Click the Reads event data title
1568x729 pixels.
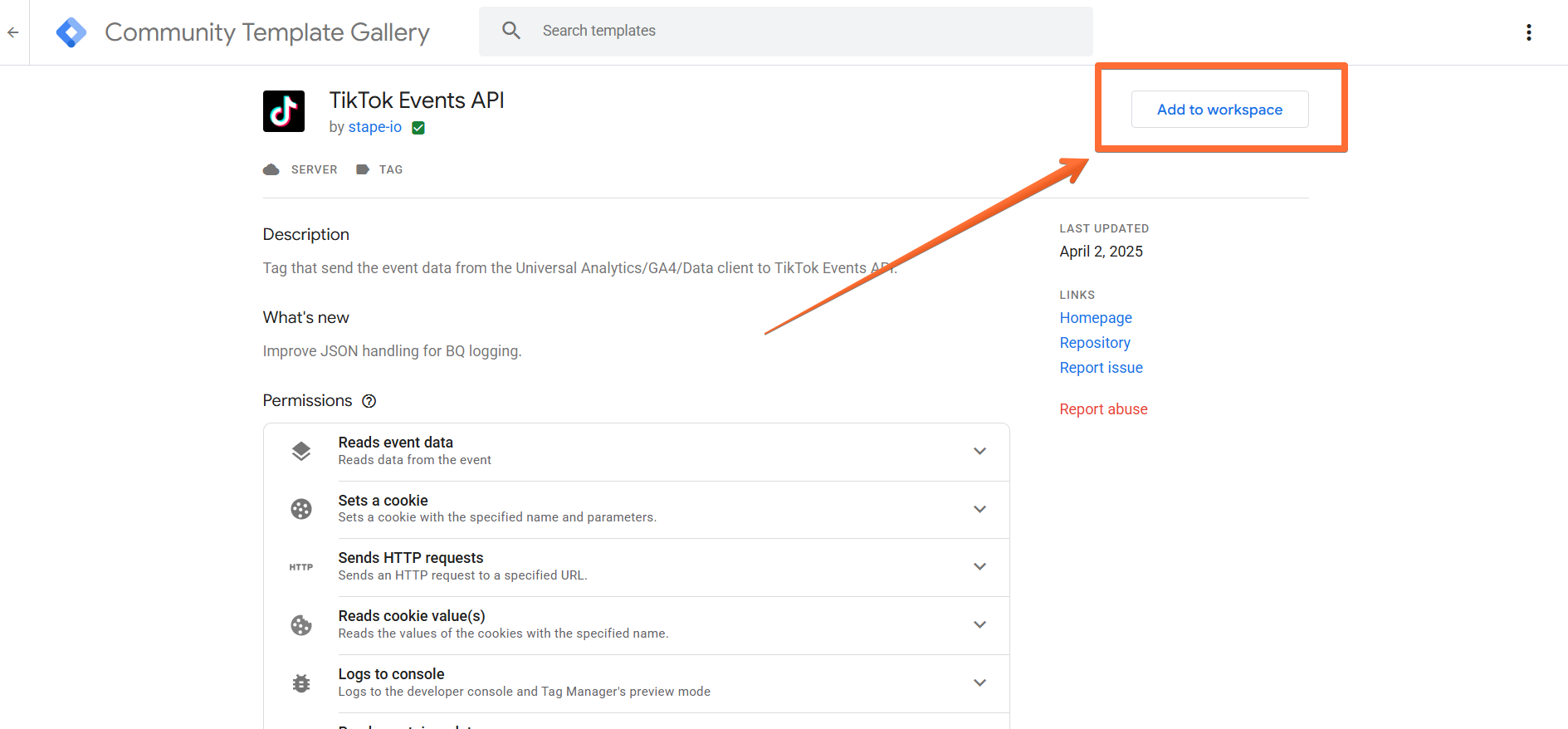[396, 443]
